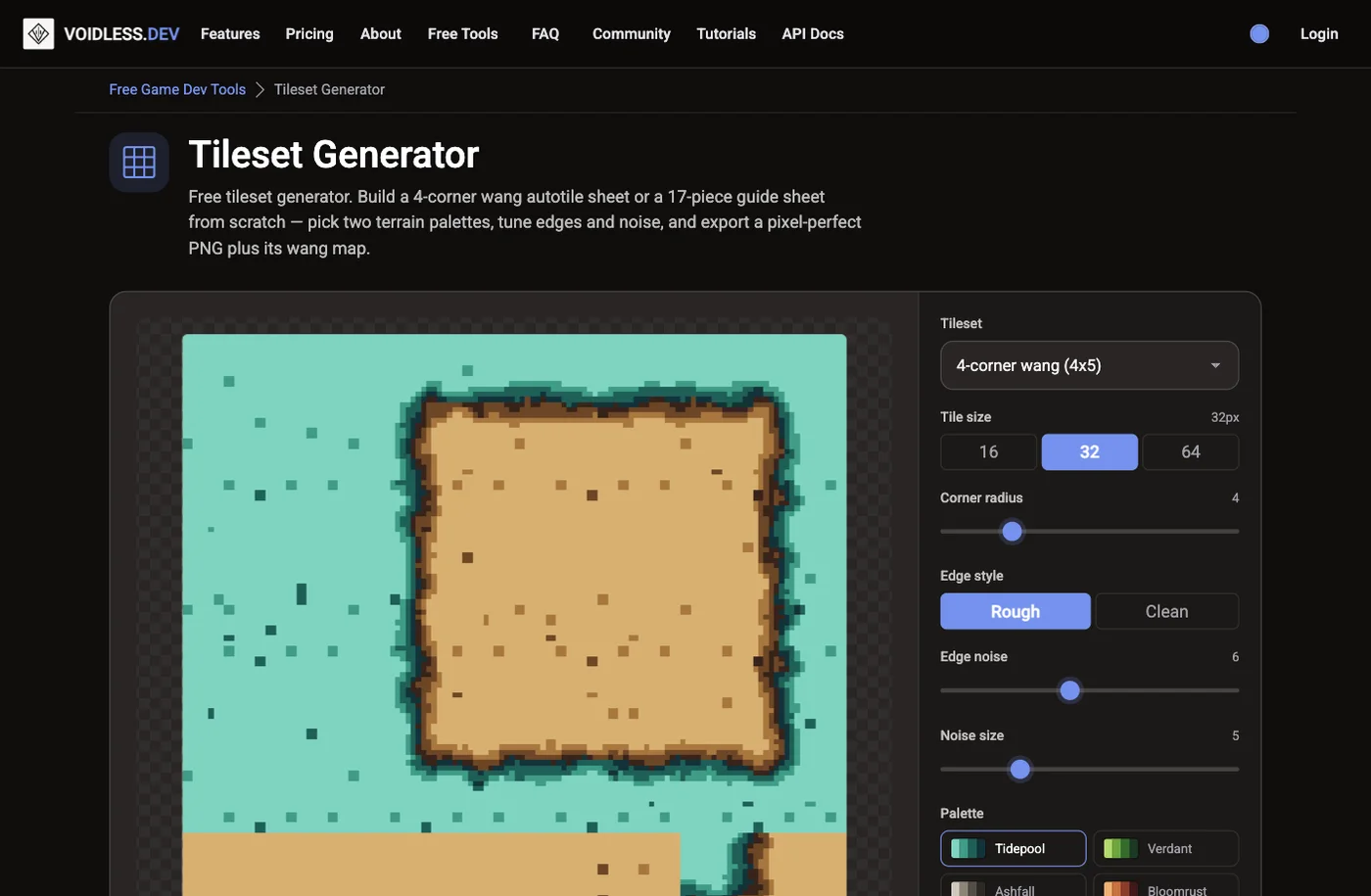Choose Rough edge style

pyautogui.click(x=1015, y=611)
